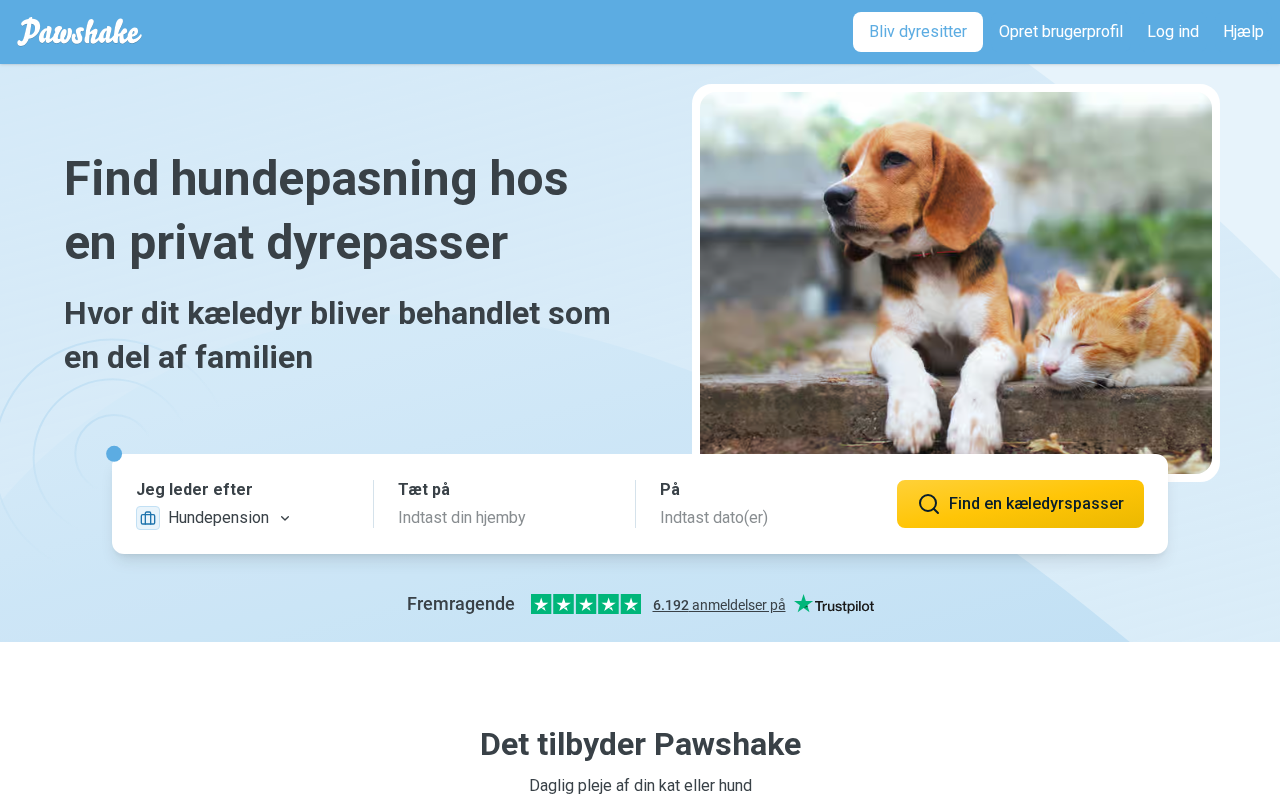Click the Fremragende rating label
This screenshot has width=1280, height=800.
click(x=461, y=604)
